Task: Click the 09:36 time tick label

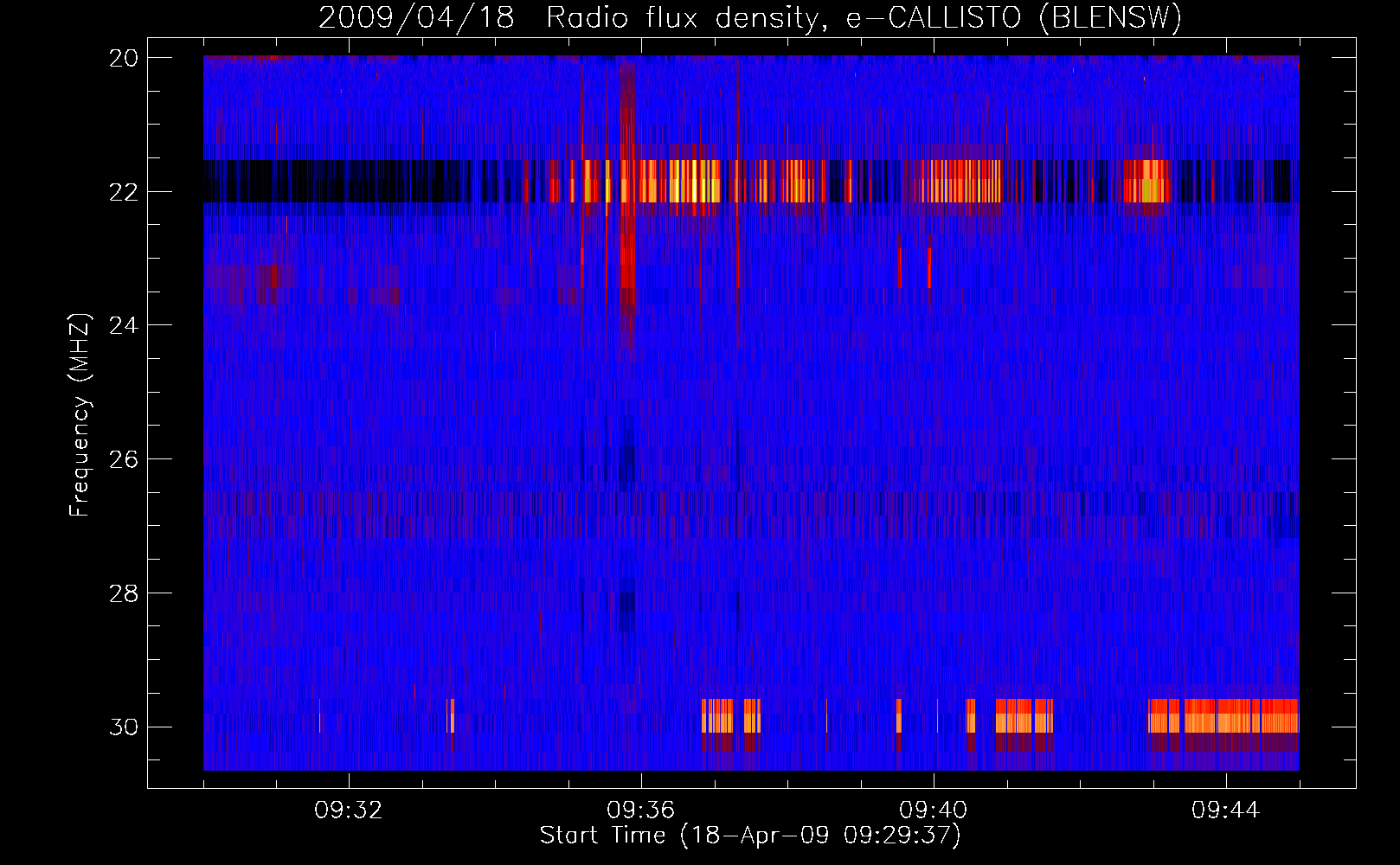Action: click(641, 811)
